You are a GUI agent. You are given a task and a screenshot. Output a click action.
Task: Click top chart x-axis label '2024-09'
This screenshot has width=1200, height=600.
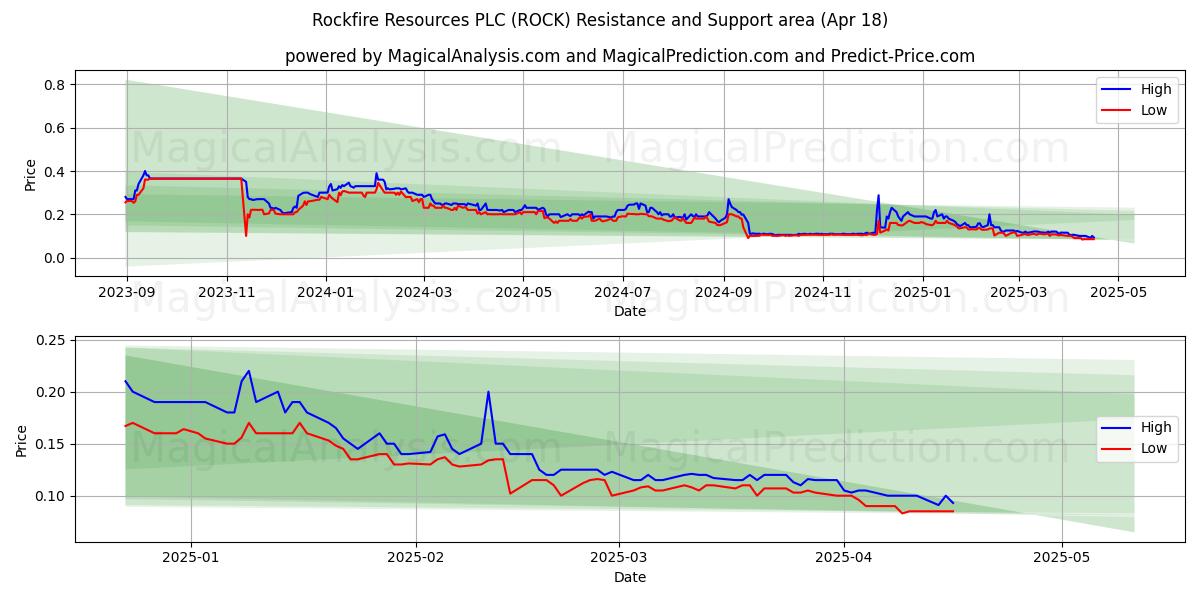724,293
